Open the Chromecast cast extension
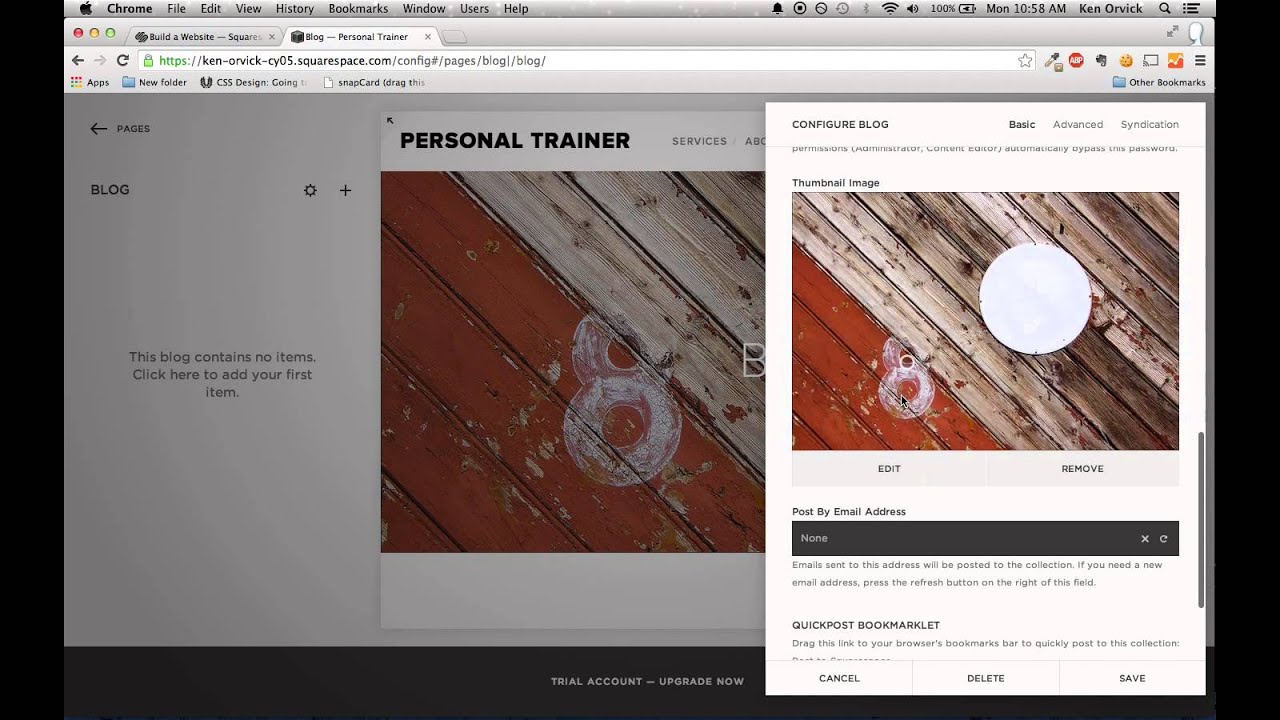This screenshot has width=1280, height=720. tap(1150, 60)
